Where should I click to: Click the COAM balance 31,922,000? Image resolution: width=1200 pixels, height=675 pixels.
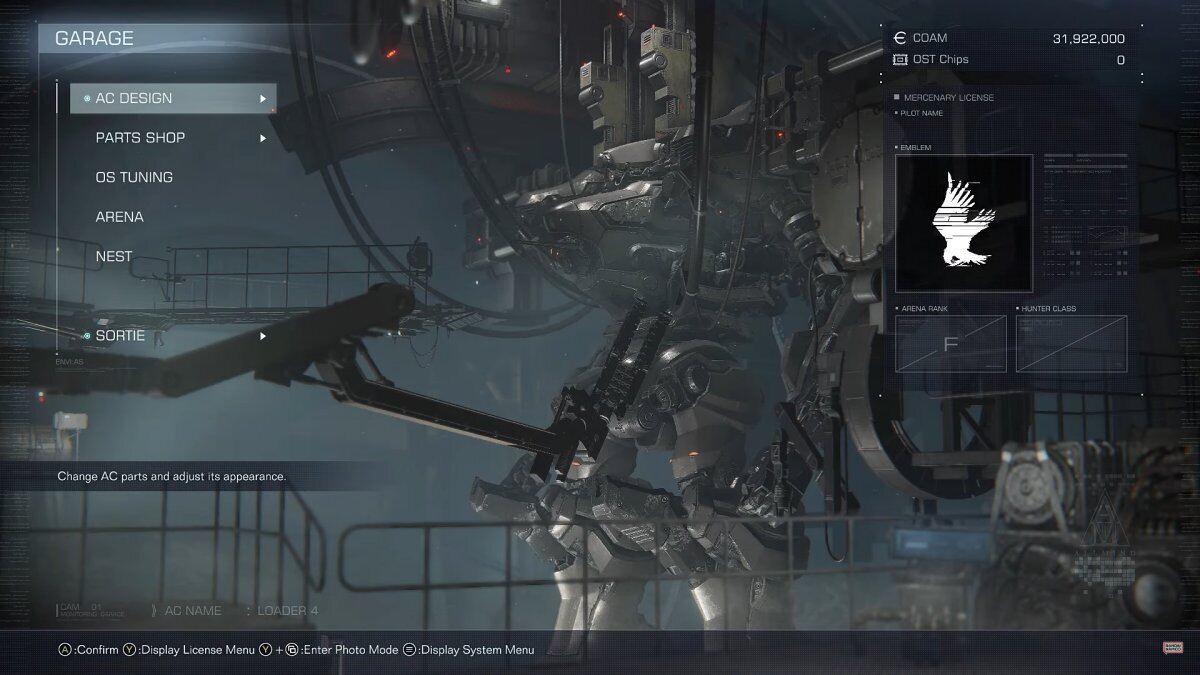point(1088,39)
